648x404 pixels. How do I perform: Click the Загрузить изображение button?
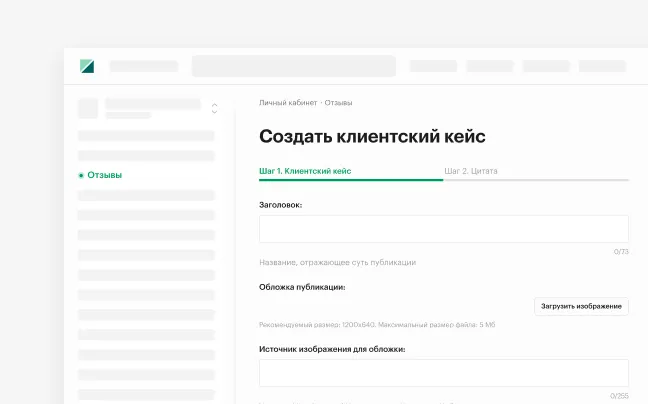click(581, 306)
